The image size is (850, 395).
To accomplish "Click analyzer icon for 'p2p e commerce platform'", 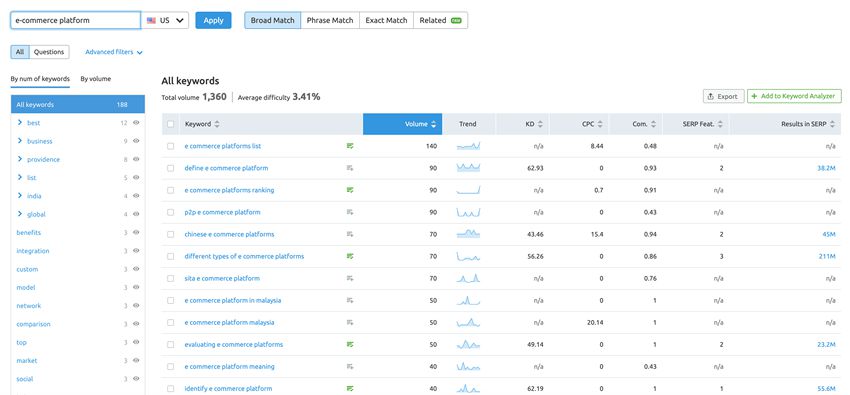I will point(350,212).
